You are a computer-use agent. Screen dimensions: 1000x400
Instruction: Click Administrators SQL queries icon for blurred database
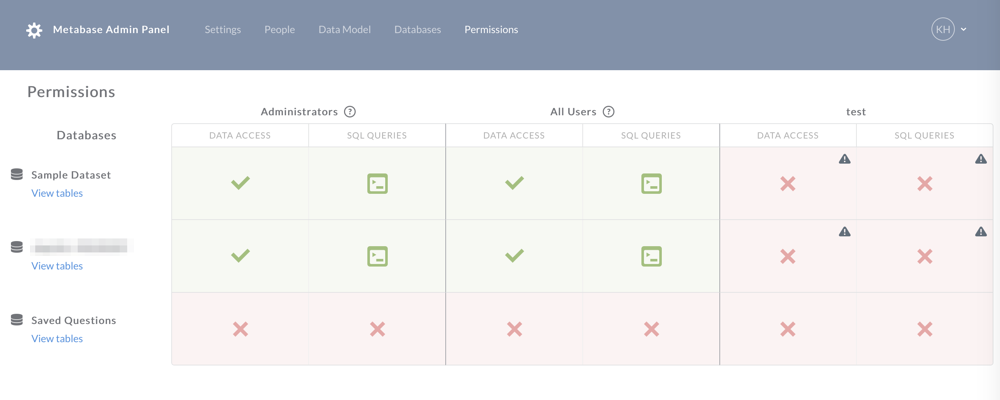(378, 256)
